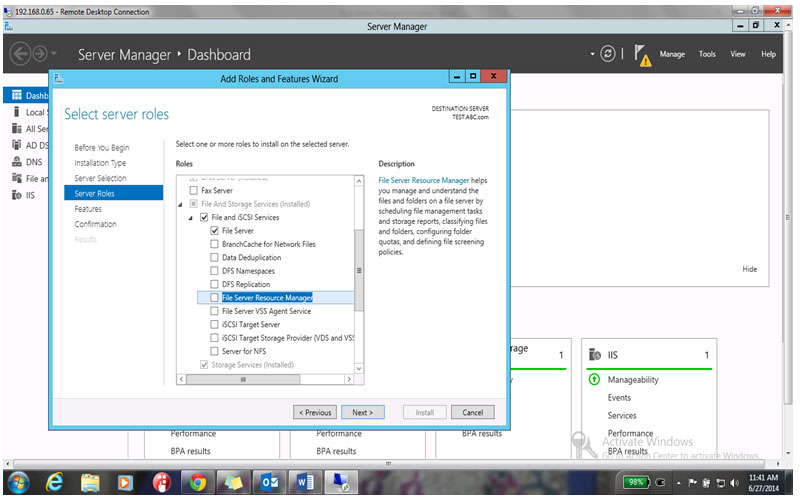Click the IIS Manageability status icon

[594, 379]
